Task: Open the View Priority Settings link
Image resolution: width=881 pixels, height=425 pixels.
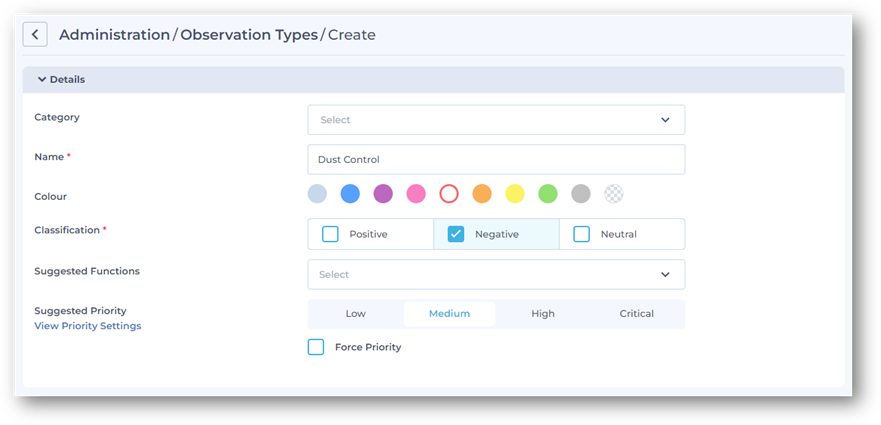Action: pyautogui.click(x=88, y=326)
